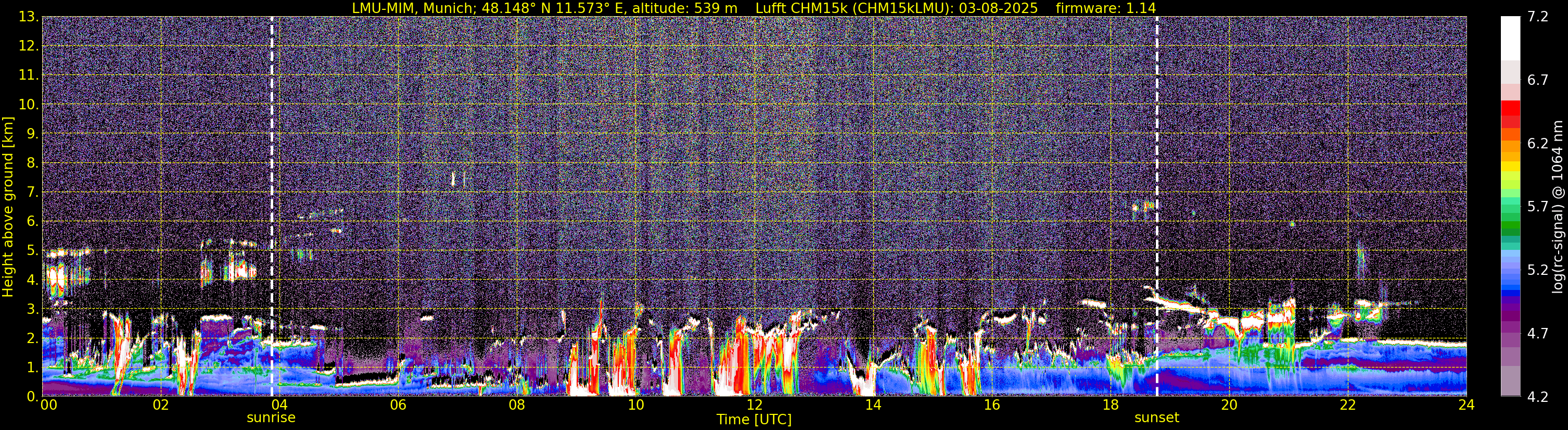Click the "9." height axis tick label
1568x430 pixels.
tap(33, 134)
